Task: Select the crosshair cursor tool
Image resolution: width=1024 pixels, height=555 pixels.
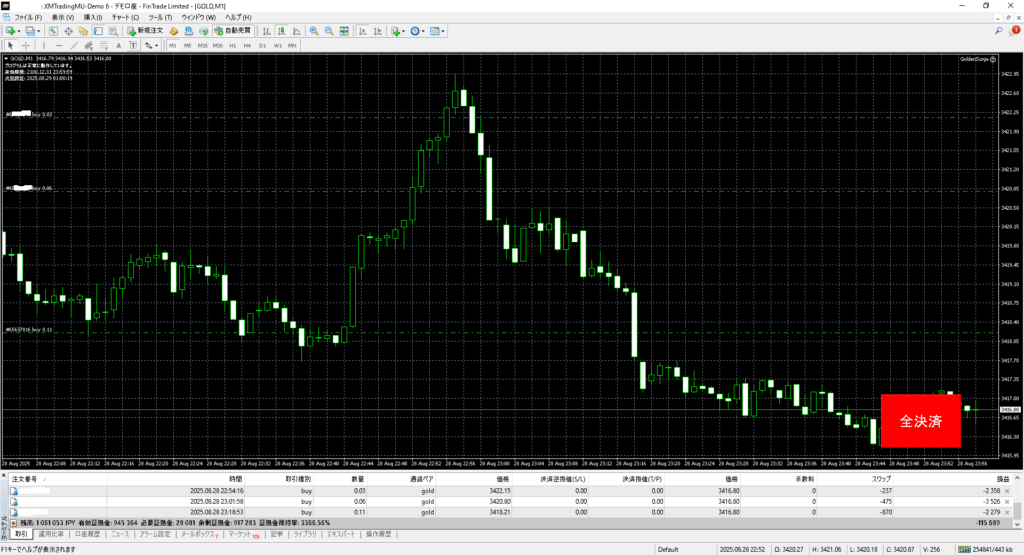Action: [x=25, y=45]
